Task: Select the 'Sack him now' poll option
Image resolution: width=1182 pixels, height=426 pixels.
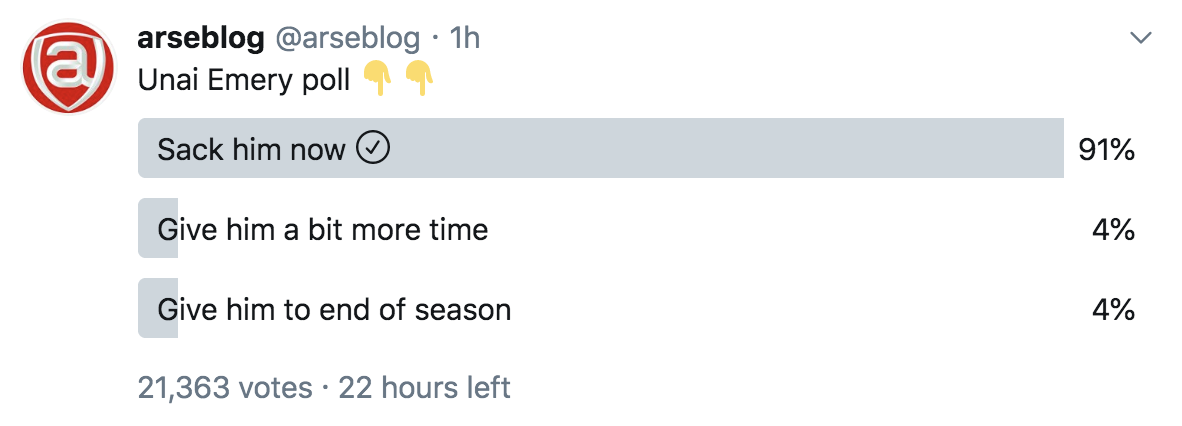Action: [x=601, y=149]
